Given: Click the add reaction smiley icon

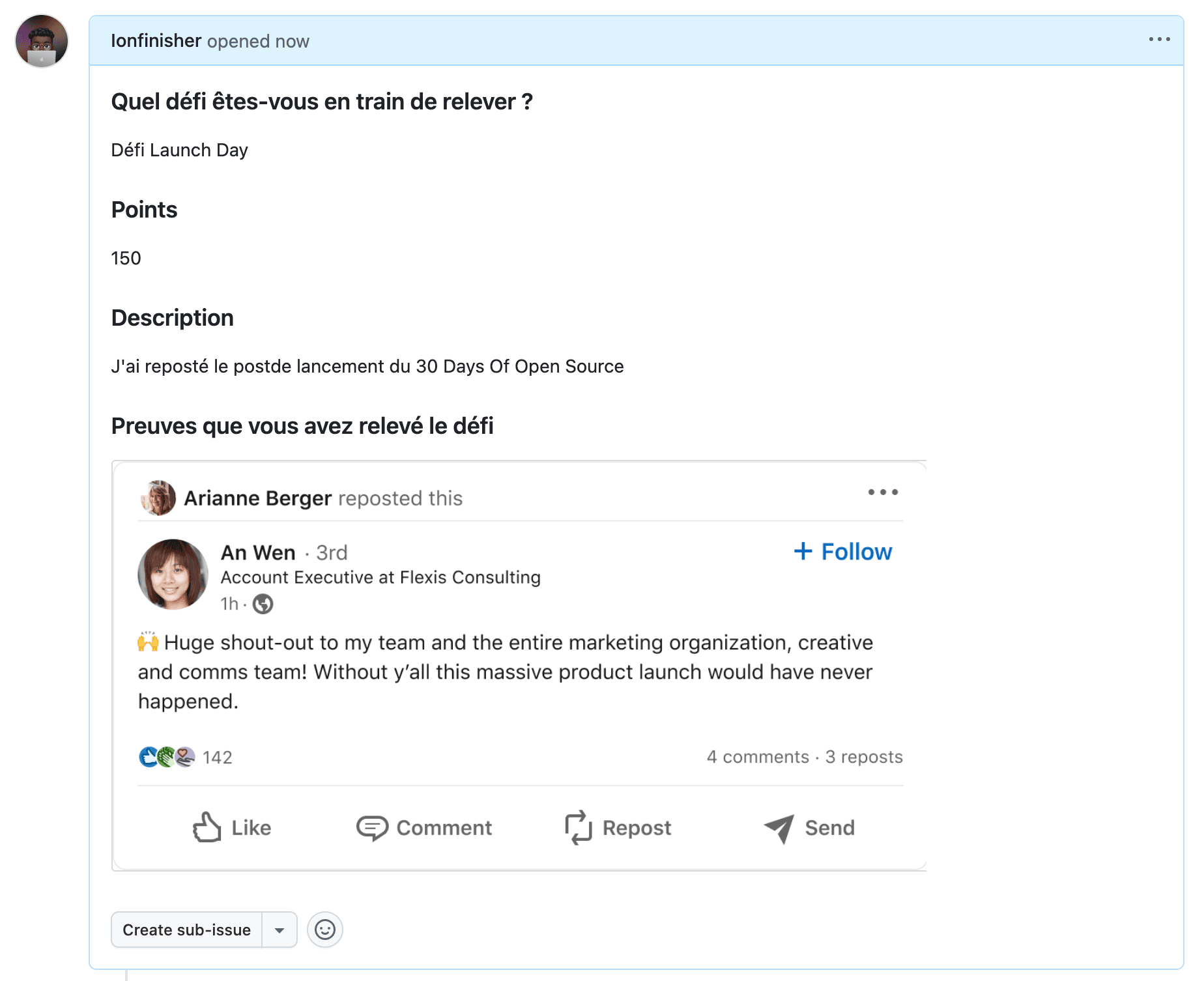Looking at the screenshot, I should (x=324, y=930).
